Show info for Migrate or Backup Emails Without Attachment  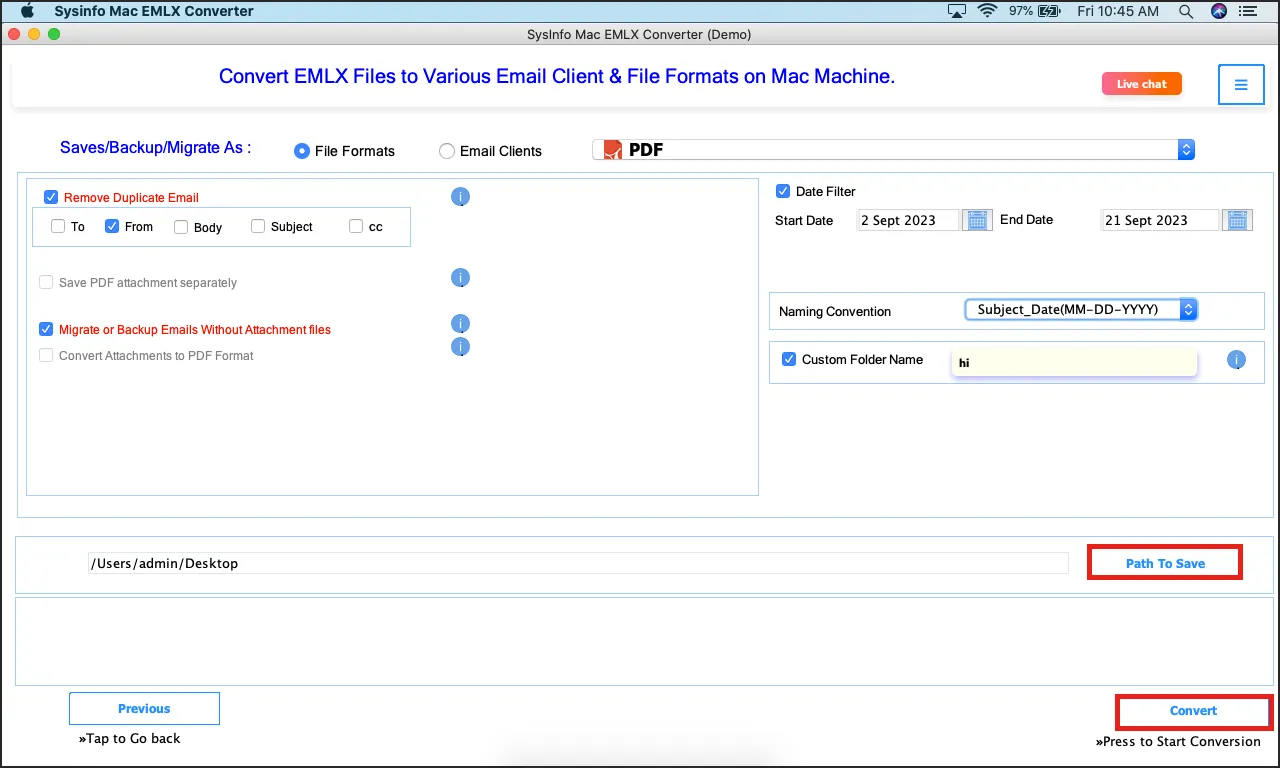pos(460,324)
